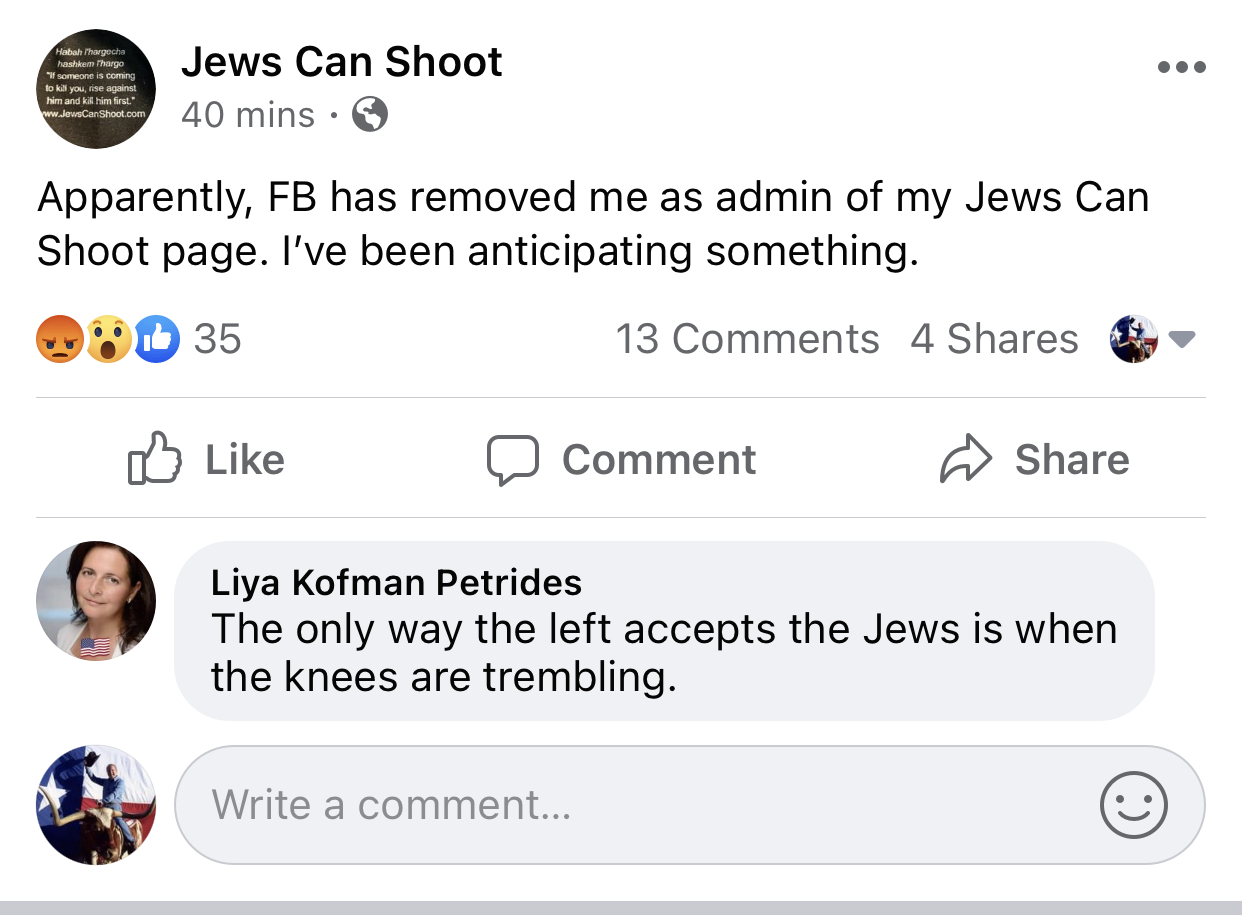Viewport: 1242px width, 915px height.
Task: Click the blue thumbs-up reaction icon
Action: pos(156,340)
